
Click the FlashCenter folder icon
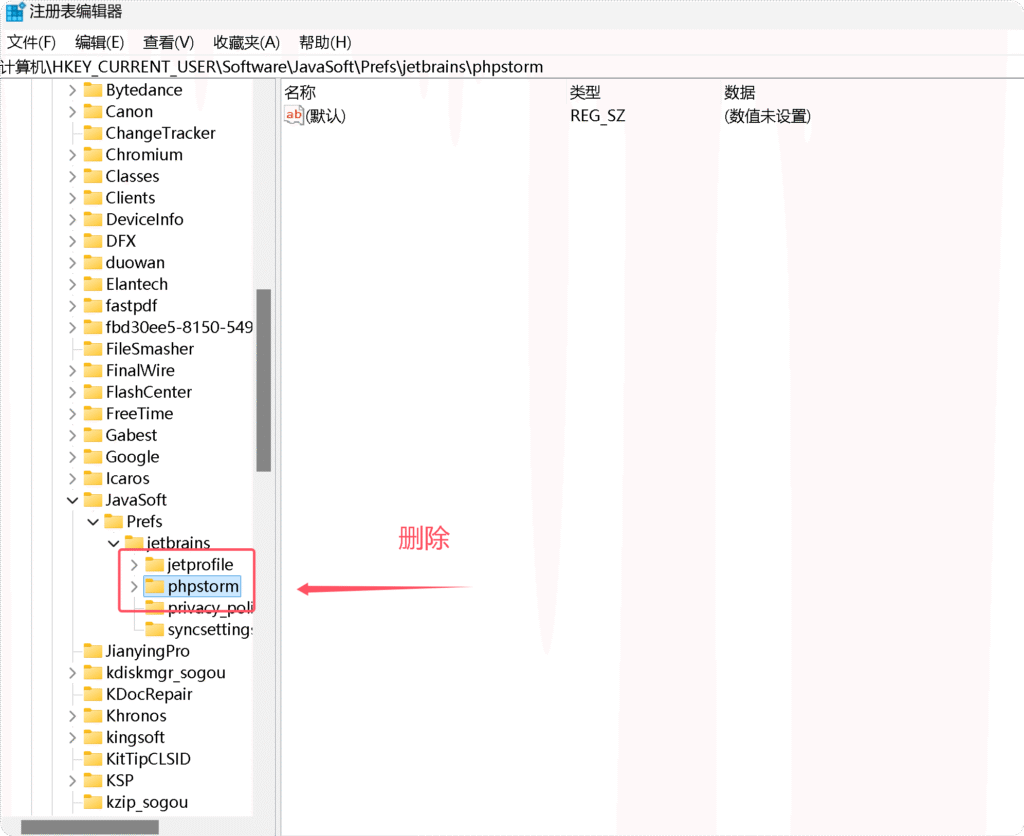click(93, 391)
